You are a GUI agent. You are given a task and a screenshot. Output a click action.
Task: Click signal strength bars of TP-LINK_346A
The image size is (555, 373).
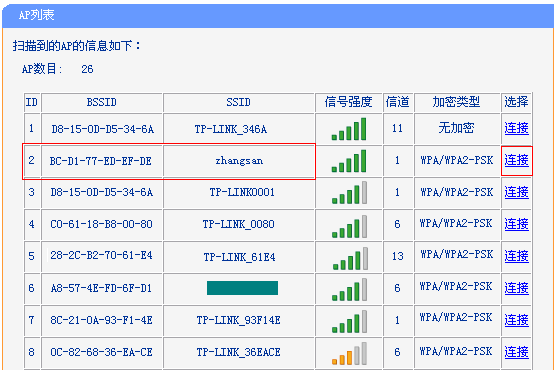[349, 129]
